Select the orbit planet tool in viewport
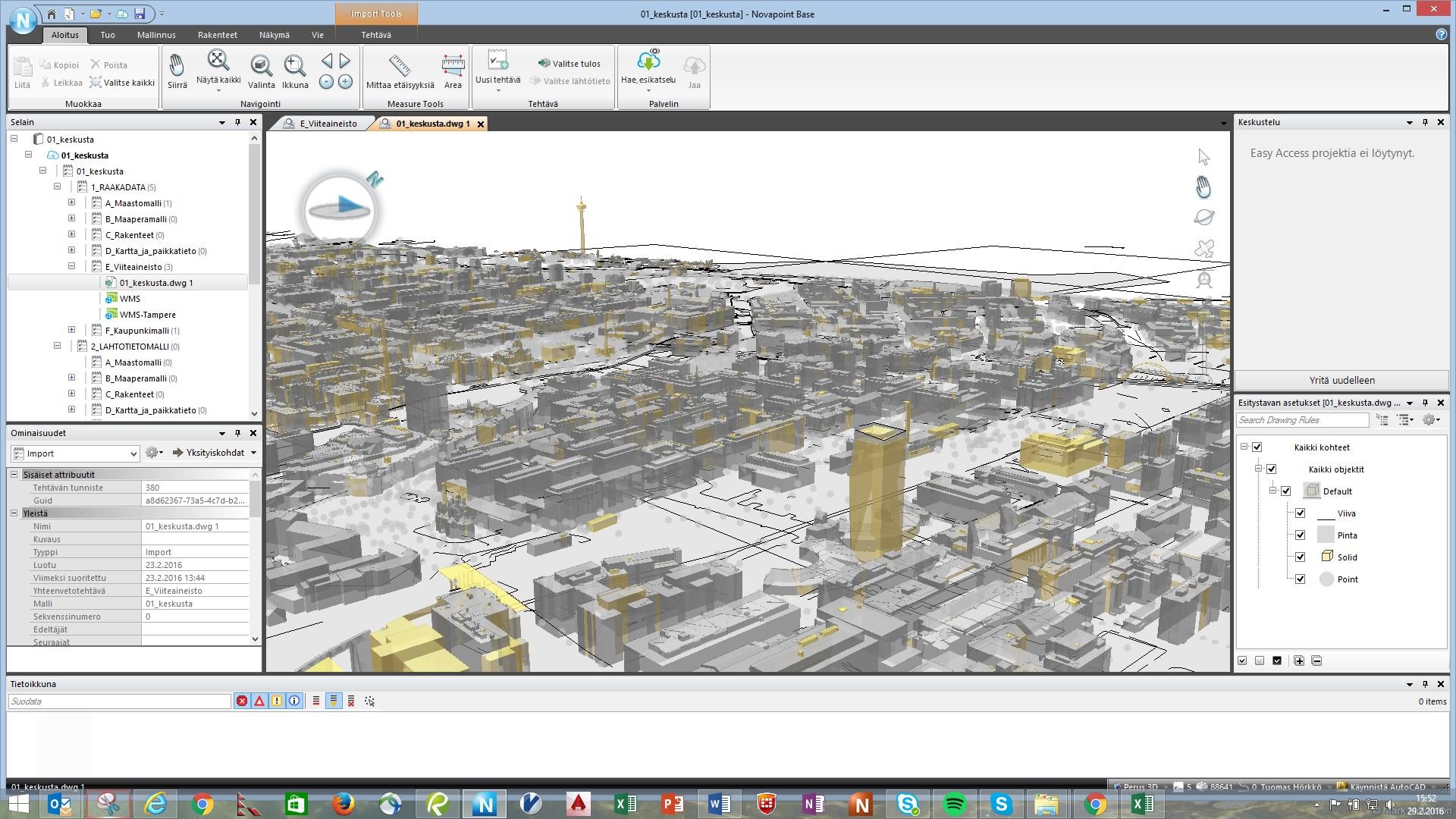 1203,218
